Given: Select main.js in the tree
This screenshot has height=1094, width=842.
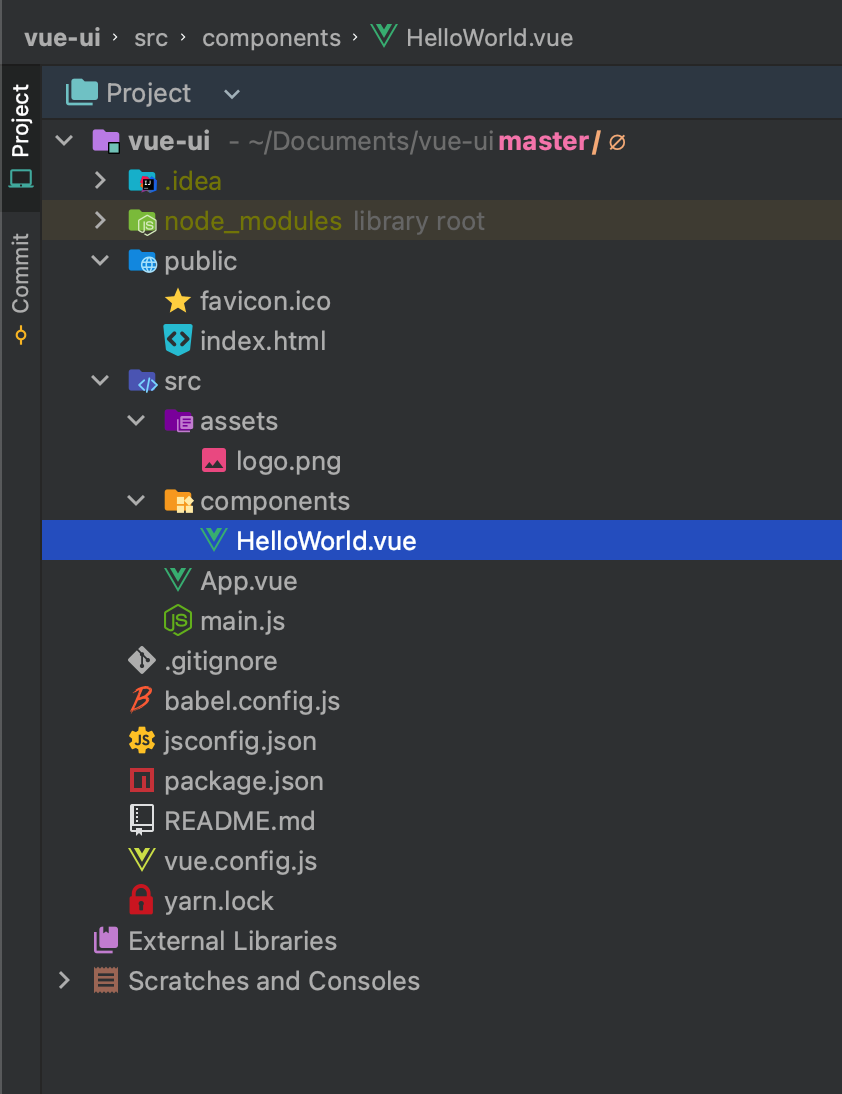Looking at the screenshot, I should click(242, 621).
